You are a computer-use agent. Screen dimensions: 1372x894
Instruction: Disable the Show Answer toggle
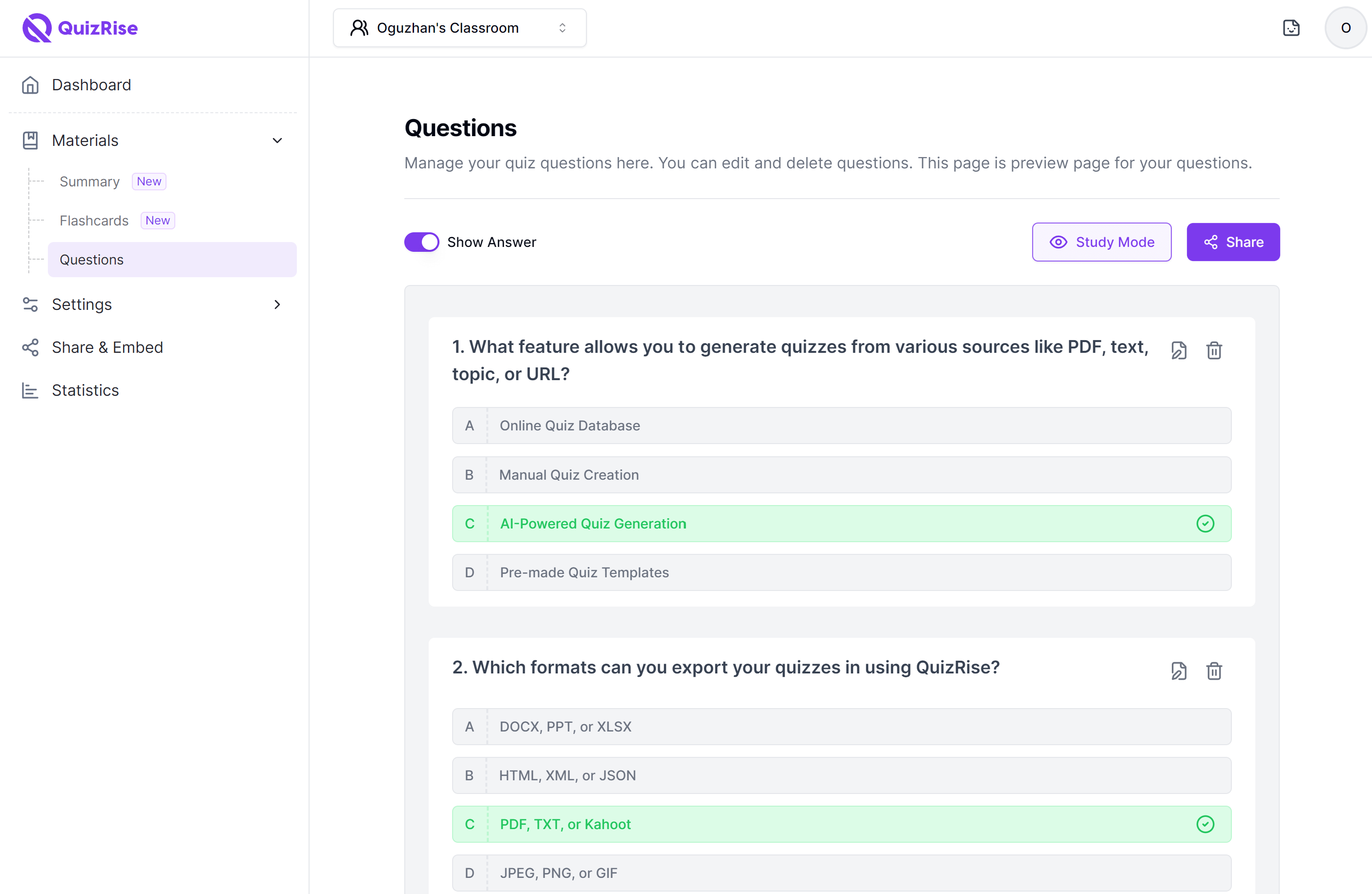point(421,242)
